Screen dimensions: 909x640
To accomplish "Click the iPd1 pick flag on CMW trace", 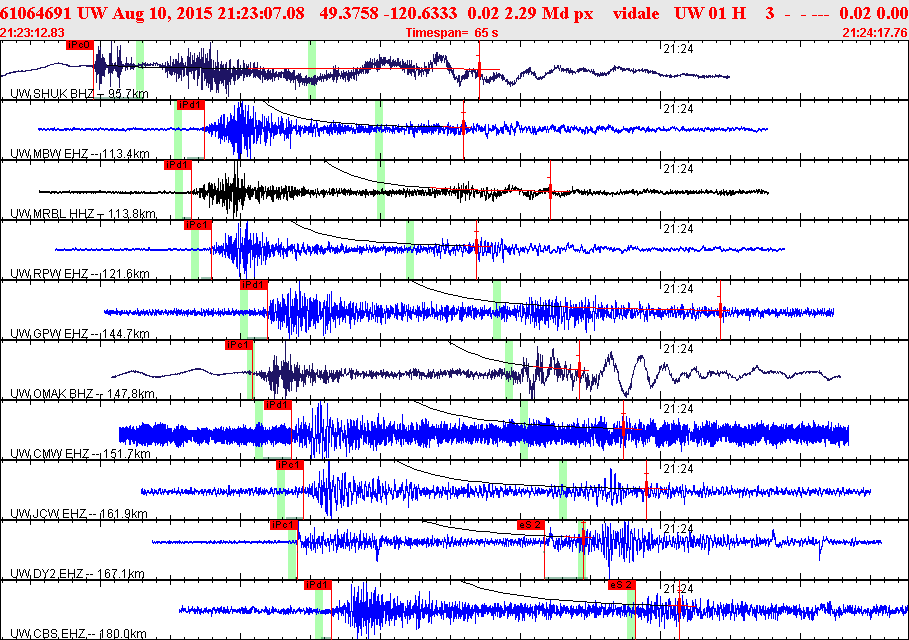I will [277, 405].
